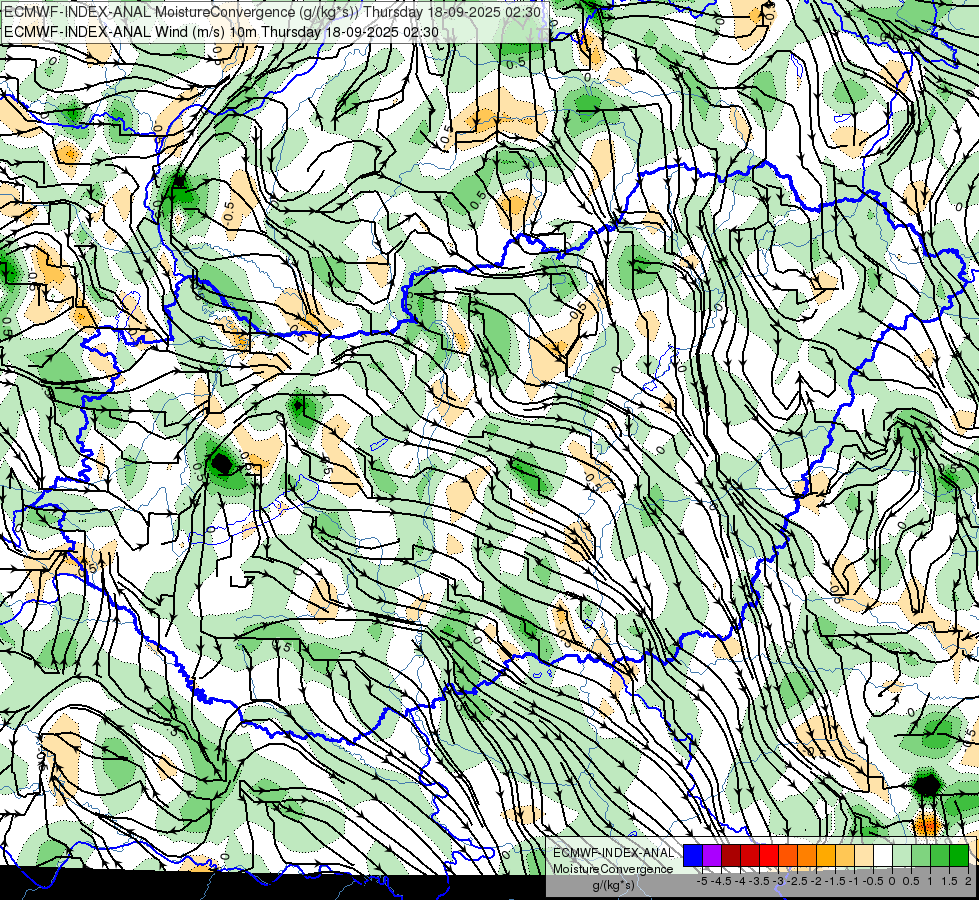Click the -2 tick label in legend
Image resolution: width=979 pixels, height=900 pixels.
tap(816, 881)
